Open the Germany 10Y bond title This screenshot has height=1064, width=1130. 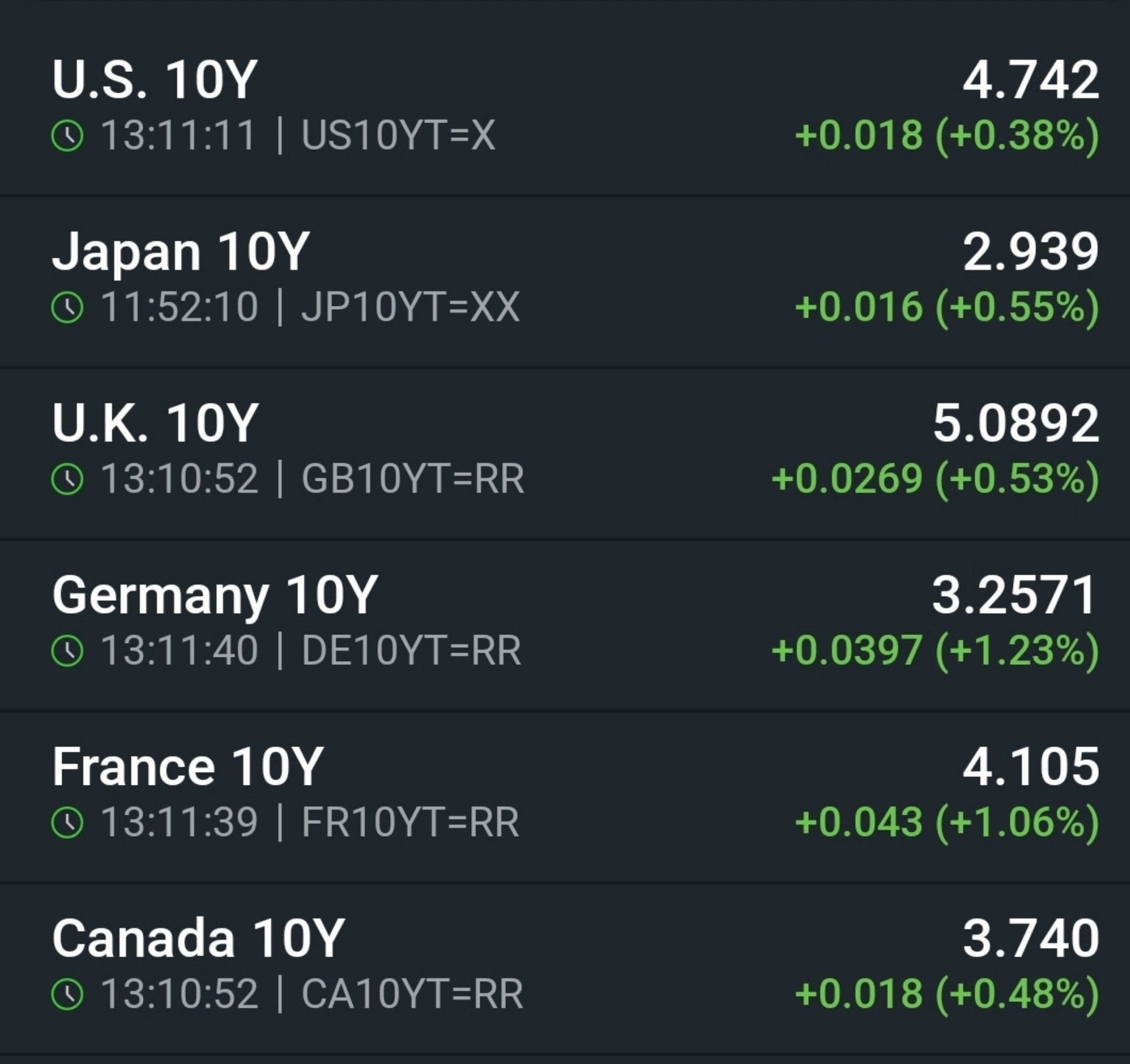215,596
